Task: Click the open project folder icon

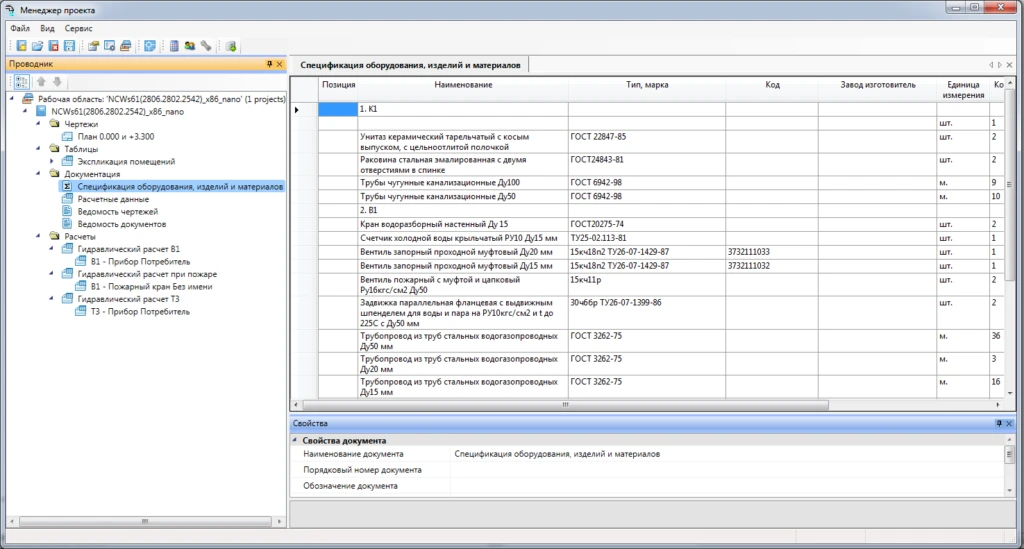Action: click(x=37, y=46)
